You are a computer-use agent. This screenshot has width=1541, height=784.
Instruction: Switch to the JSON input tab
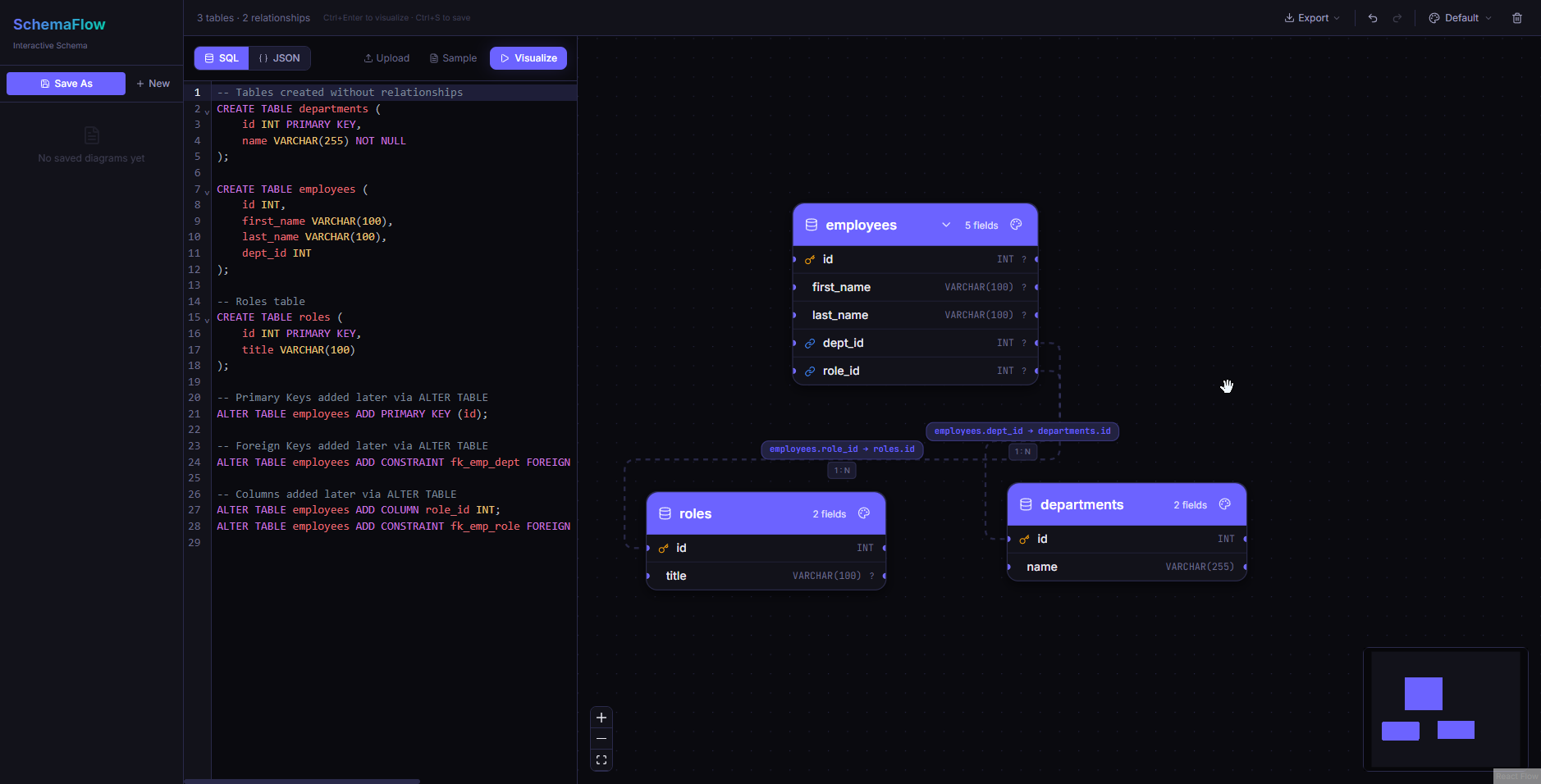coord(279,57)
